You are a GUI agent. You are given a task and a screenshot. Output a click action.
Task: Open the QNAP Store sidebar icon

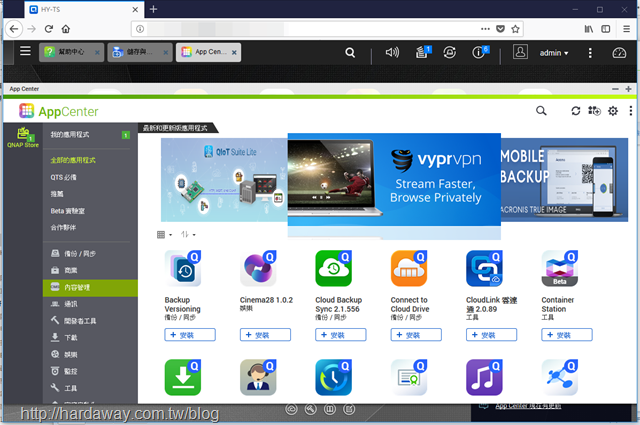(x=23, y=138)
